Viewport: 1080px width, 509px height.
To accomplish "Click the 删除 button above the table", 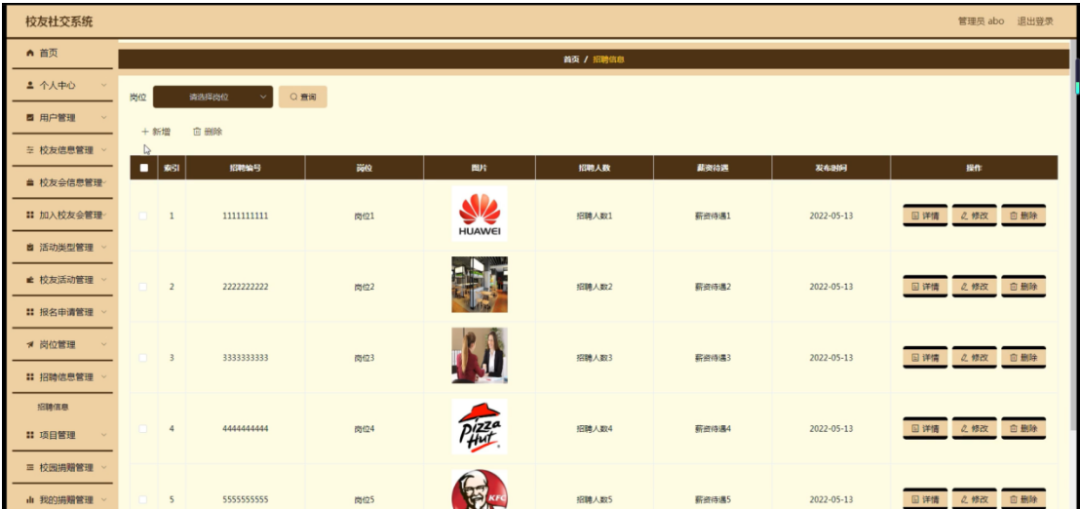I will pyautogui.click(x=208, y=132).
